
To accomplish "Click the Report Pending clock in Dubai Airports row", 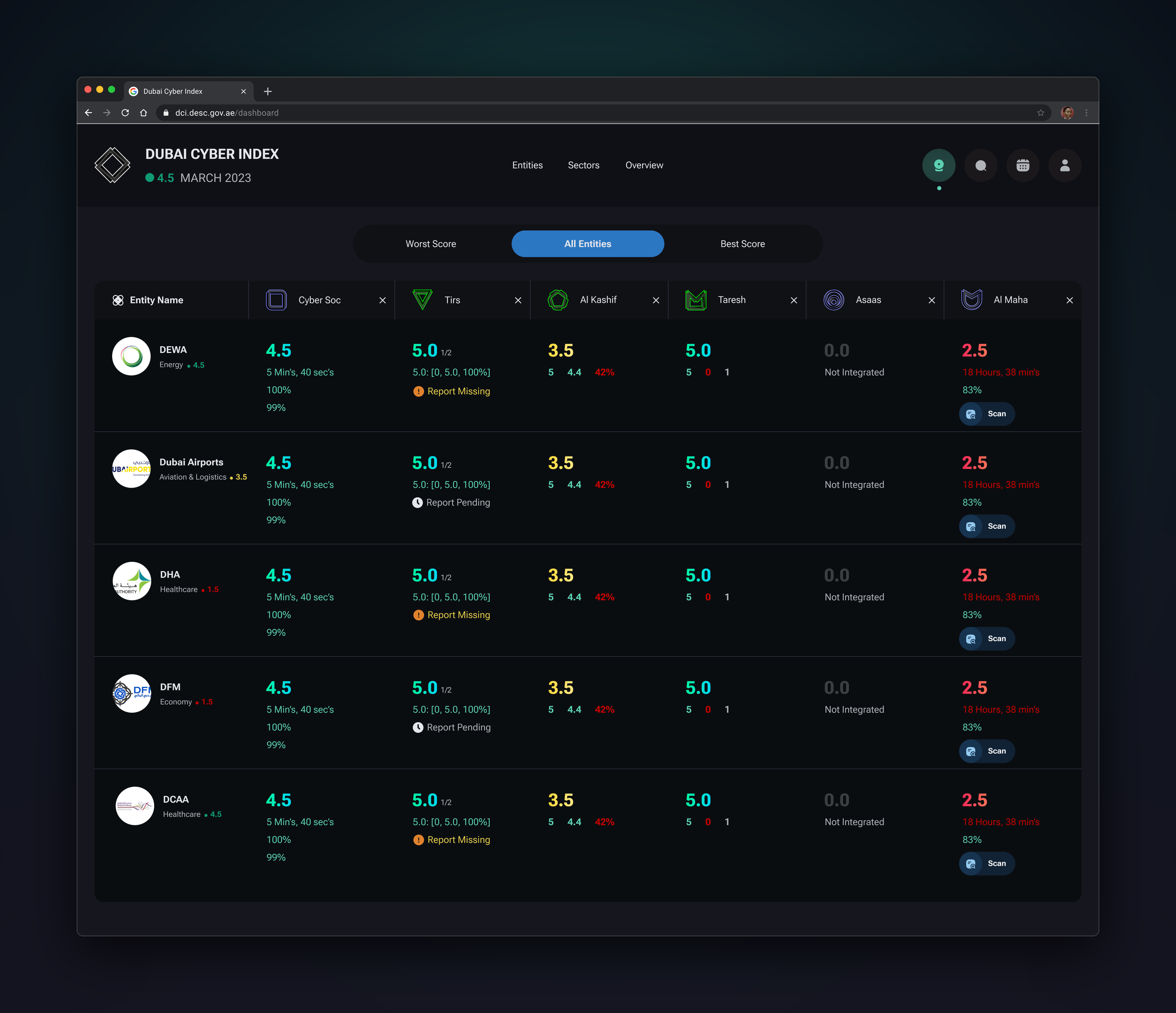I will pos(451,502).
